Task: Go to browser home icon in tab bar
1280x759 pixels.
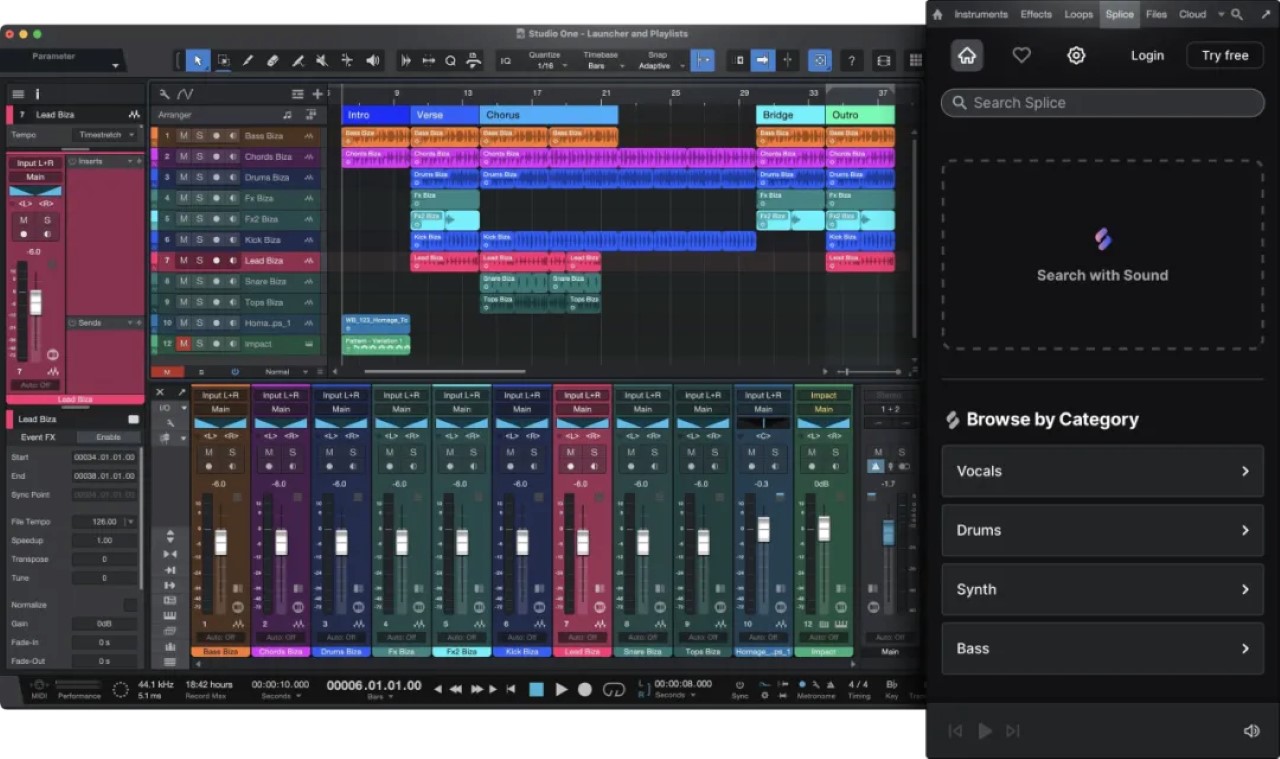Action: coord(937,14)
